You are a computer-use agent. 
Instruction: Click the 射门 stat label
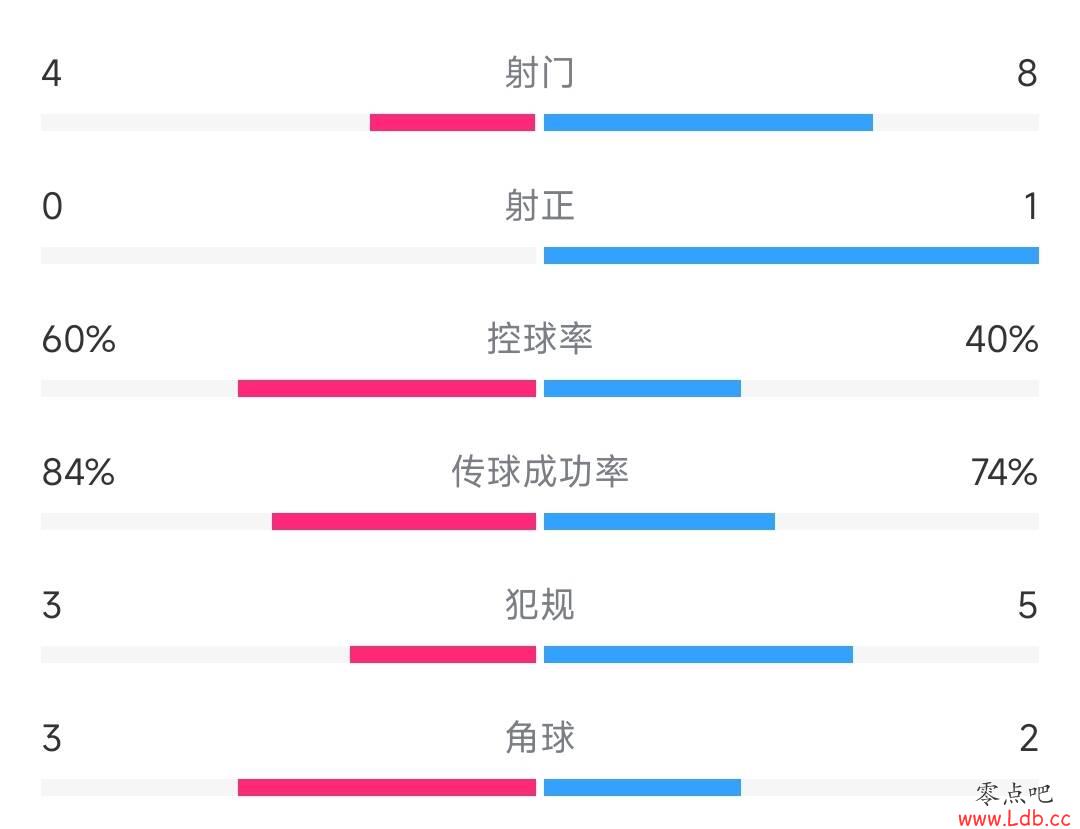(539, 72)
